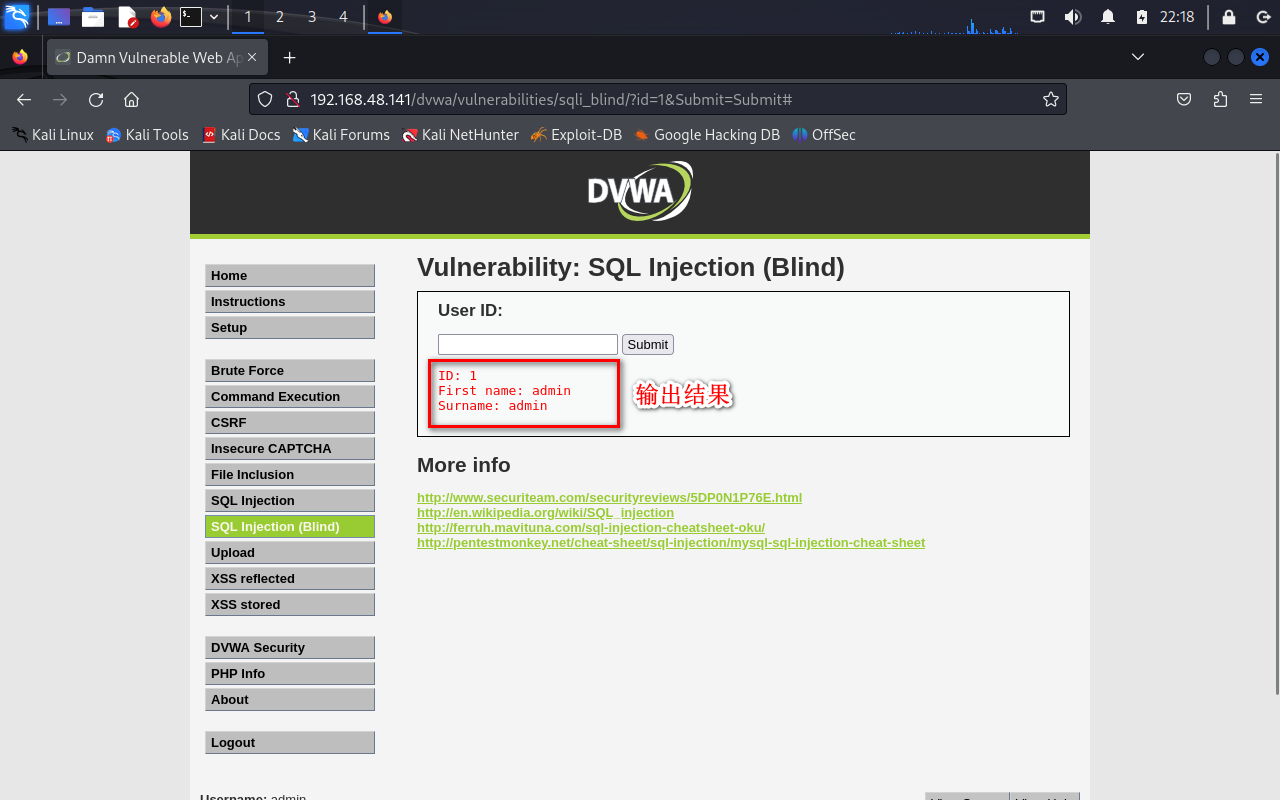Select the SQL Injection (Blind) item
1280x800 pixels.
coord(290,527)
